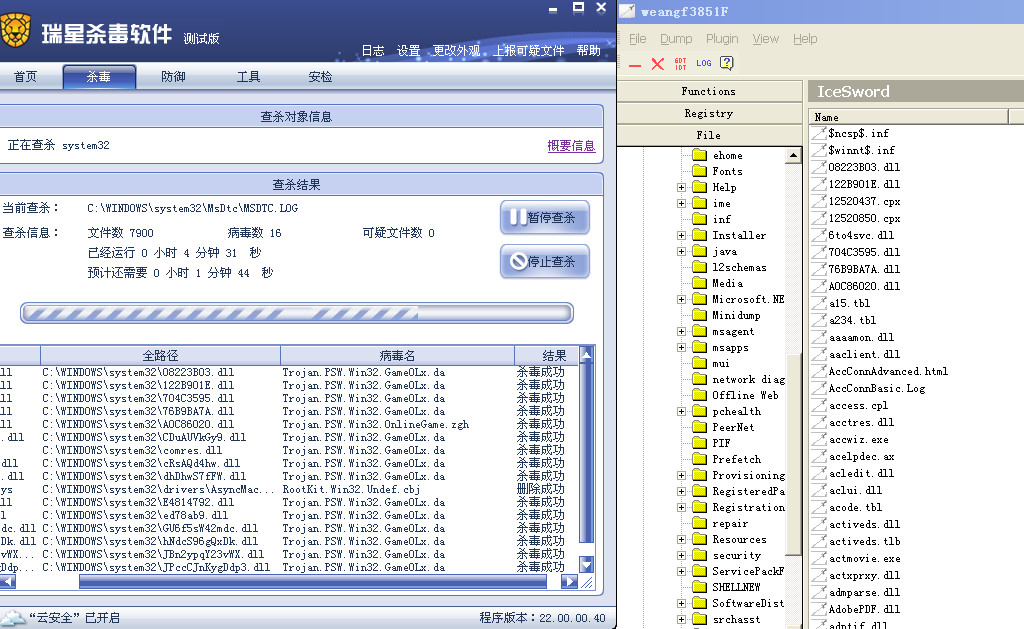
Task: Expand the msagent folder node
Action: 682,331
